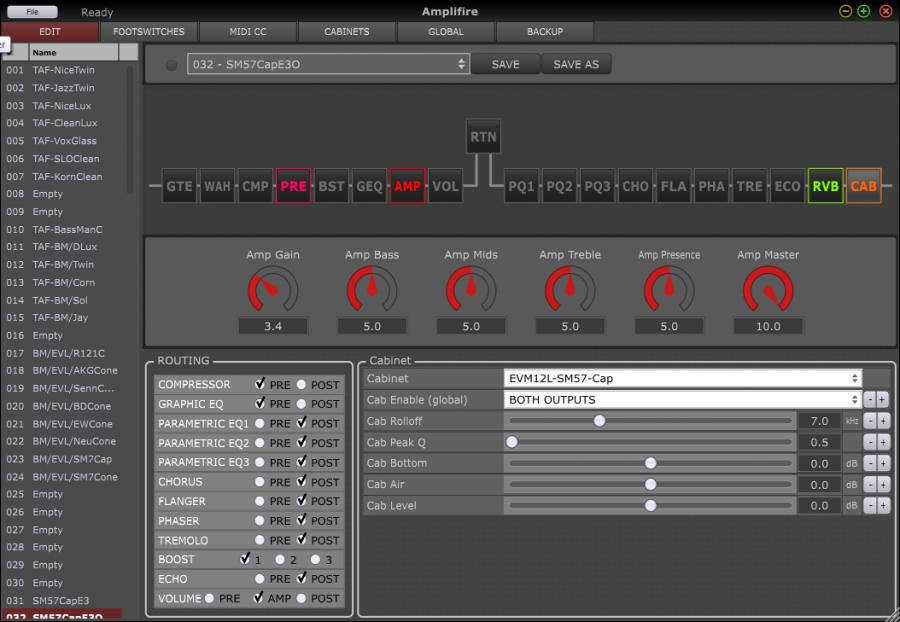
Task: Click the Cab Rolloff value field 7.0
Action: [819, 421]
